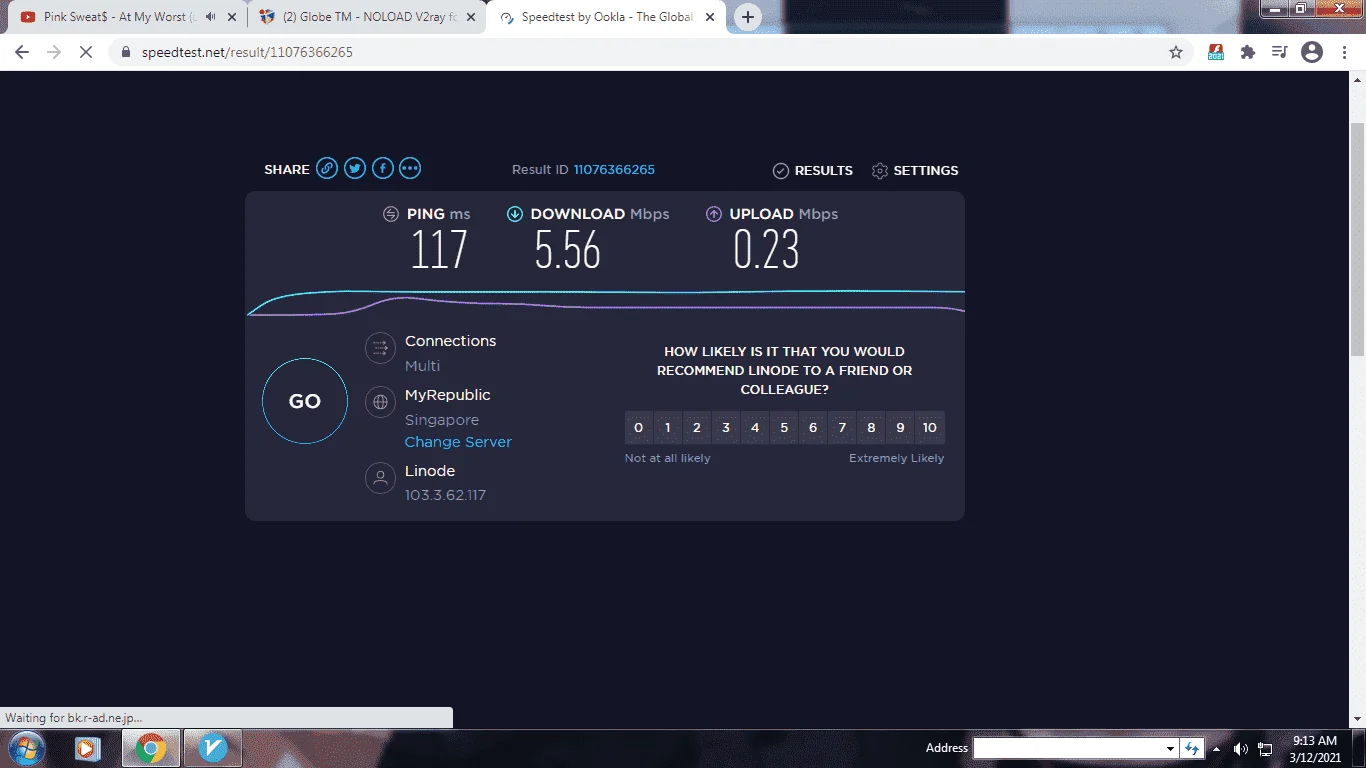The image size is (1366, 768).
Task: Rate recommendation score 10
Action: click(x=930, y=428)
